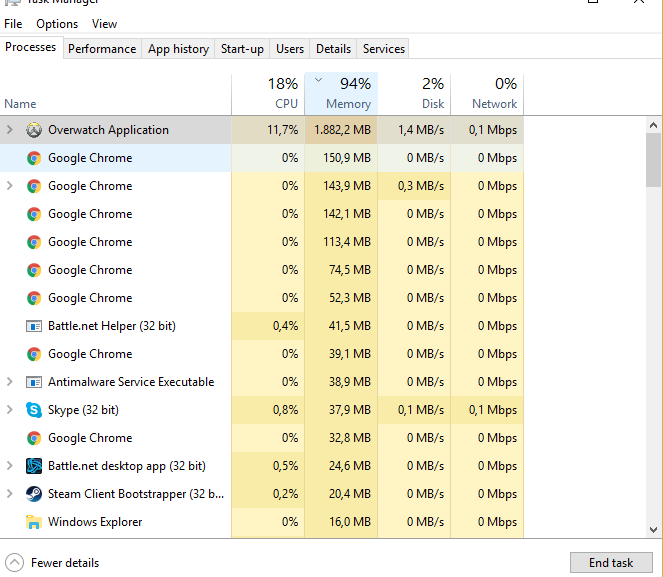Expand the Overwatch Application process group
The width and height of the screenshot is (663, 577).
click(x=10, y=130)
